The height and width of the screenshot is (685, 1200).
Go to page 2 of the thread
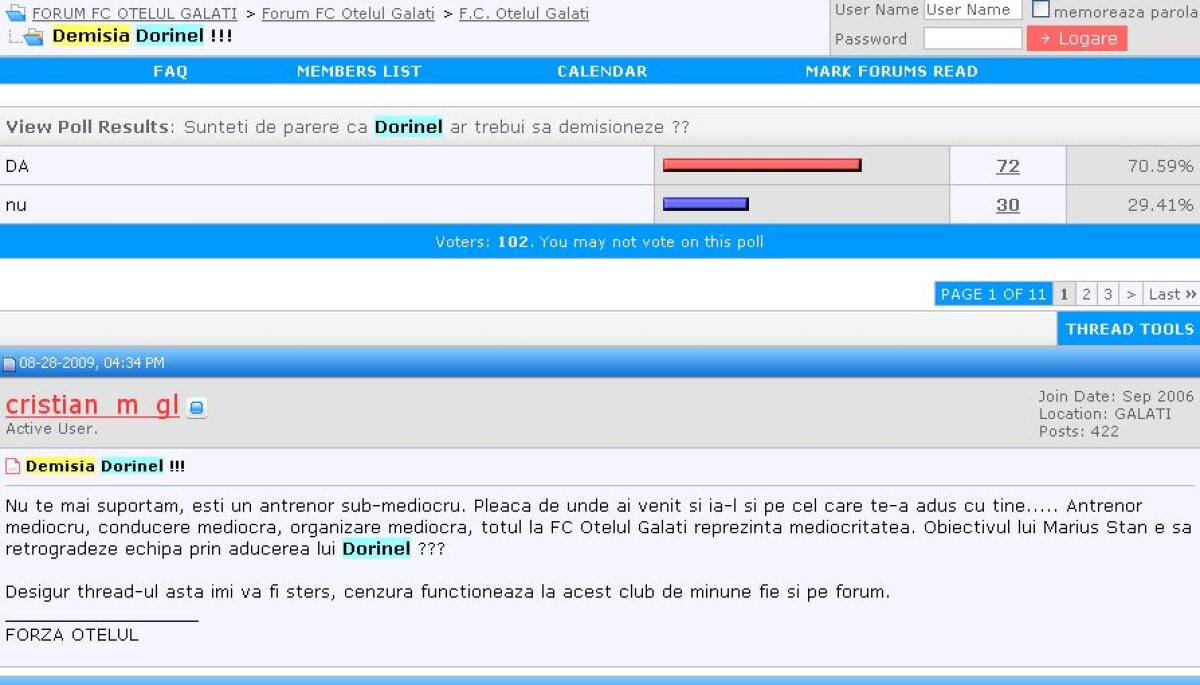[x=1086, y=294]
